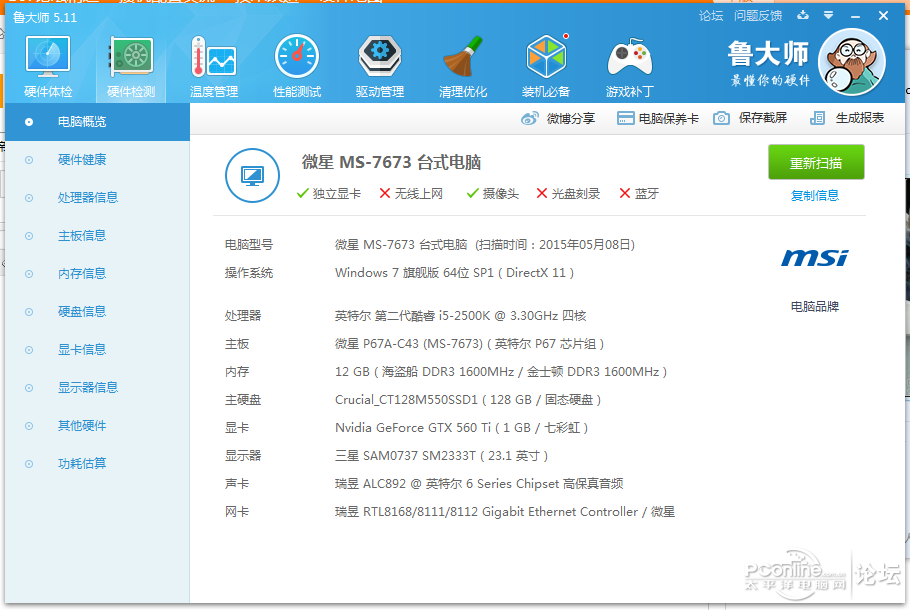Open the 论坛 forum link

coord(711,16)
